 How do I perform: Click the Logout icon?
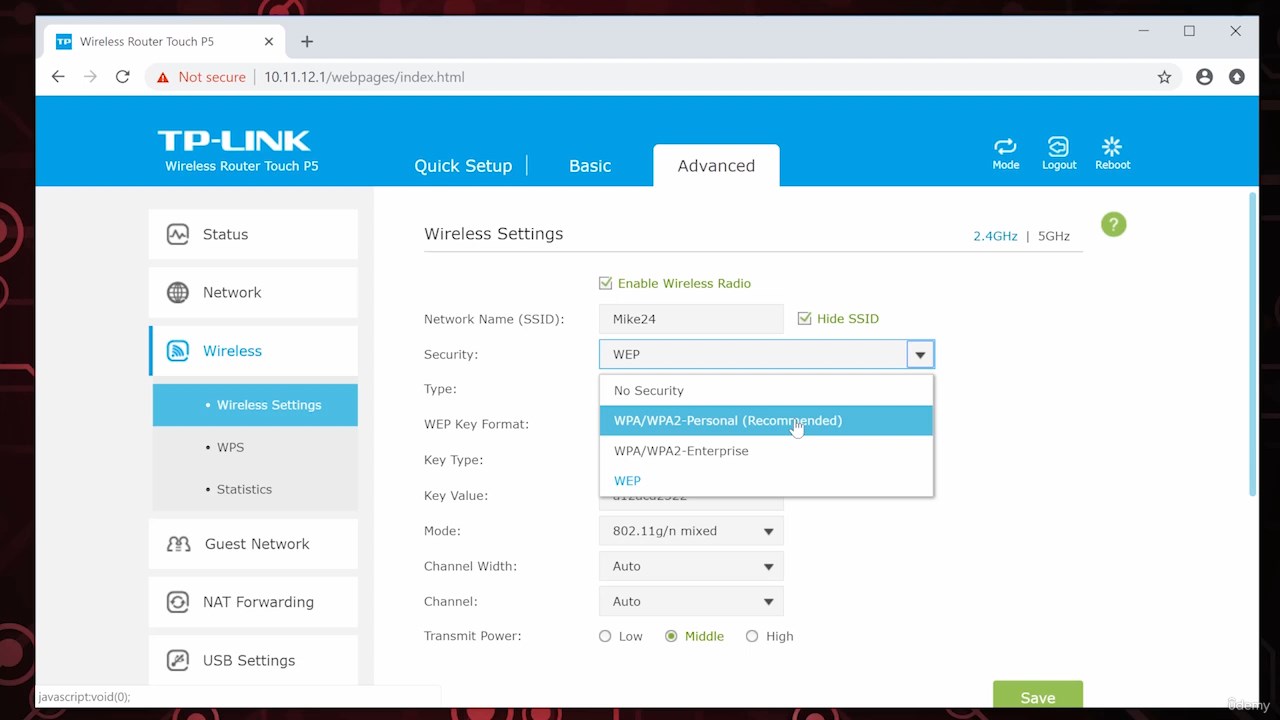(x=1058, y=147)
